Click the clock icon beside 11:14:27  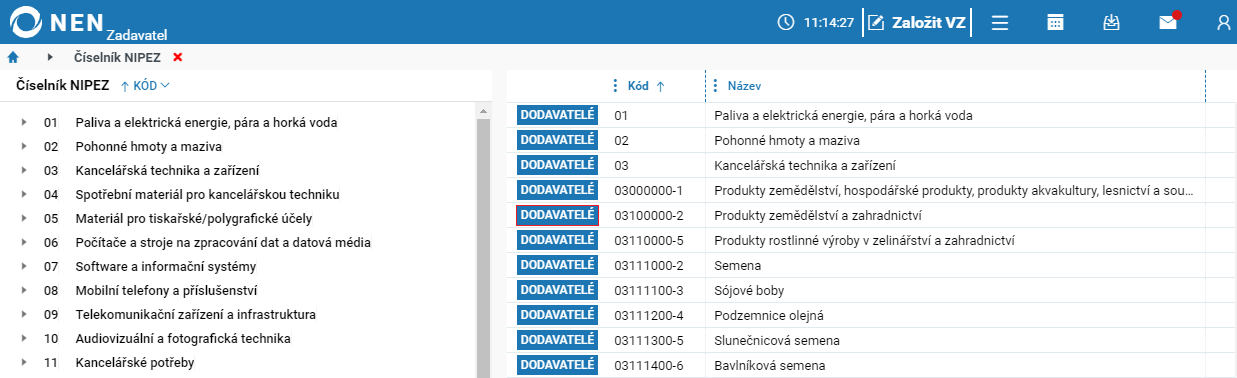[x=786, y=22]
